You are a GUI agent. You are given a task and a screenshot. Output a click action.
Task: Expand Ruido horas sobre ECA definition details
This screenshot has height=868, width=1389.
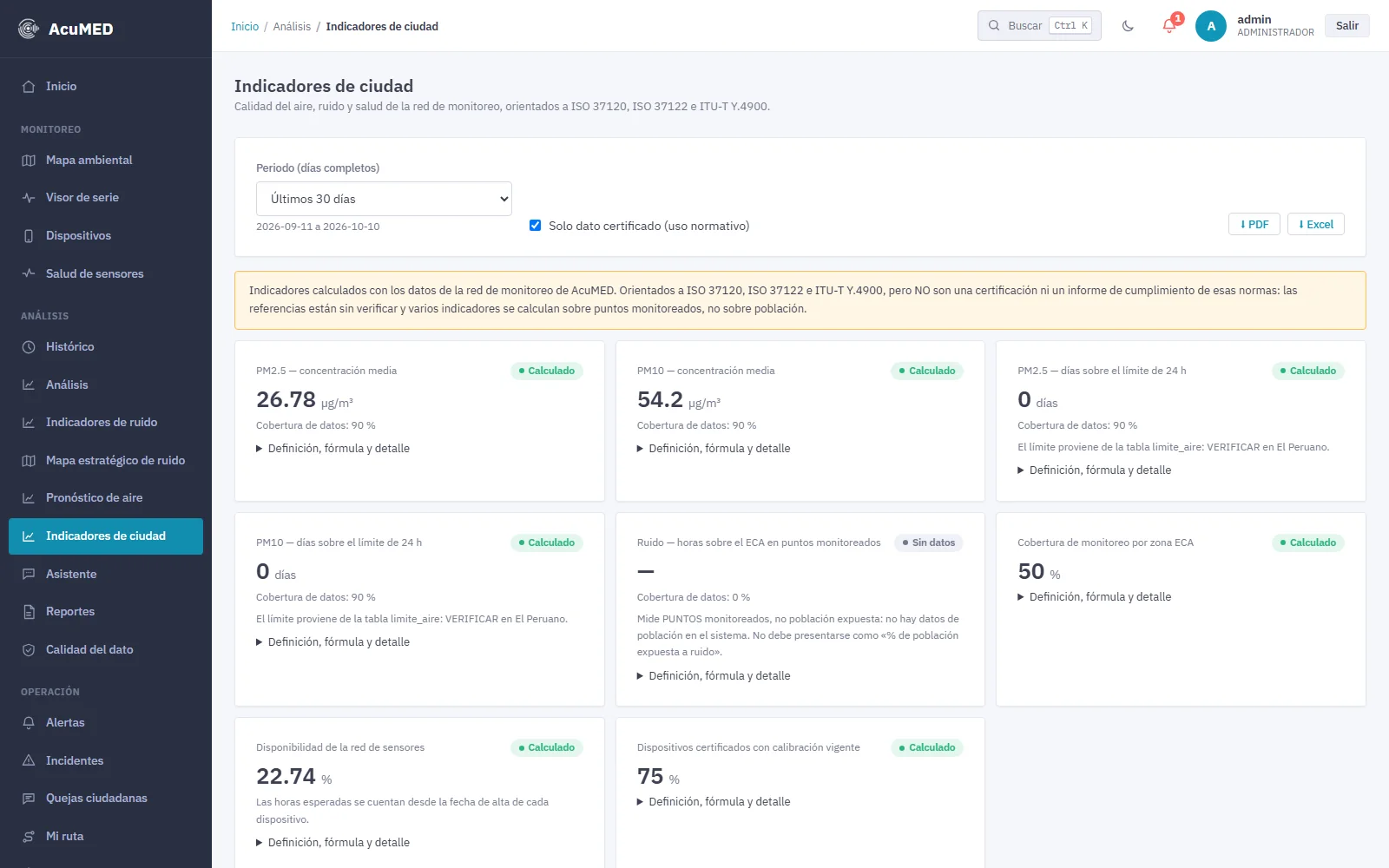714,676
